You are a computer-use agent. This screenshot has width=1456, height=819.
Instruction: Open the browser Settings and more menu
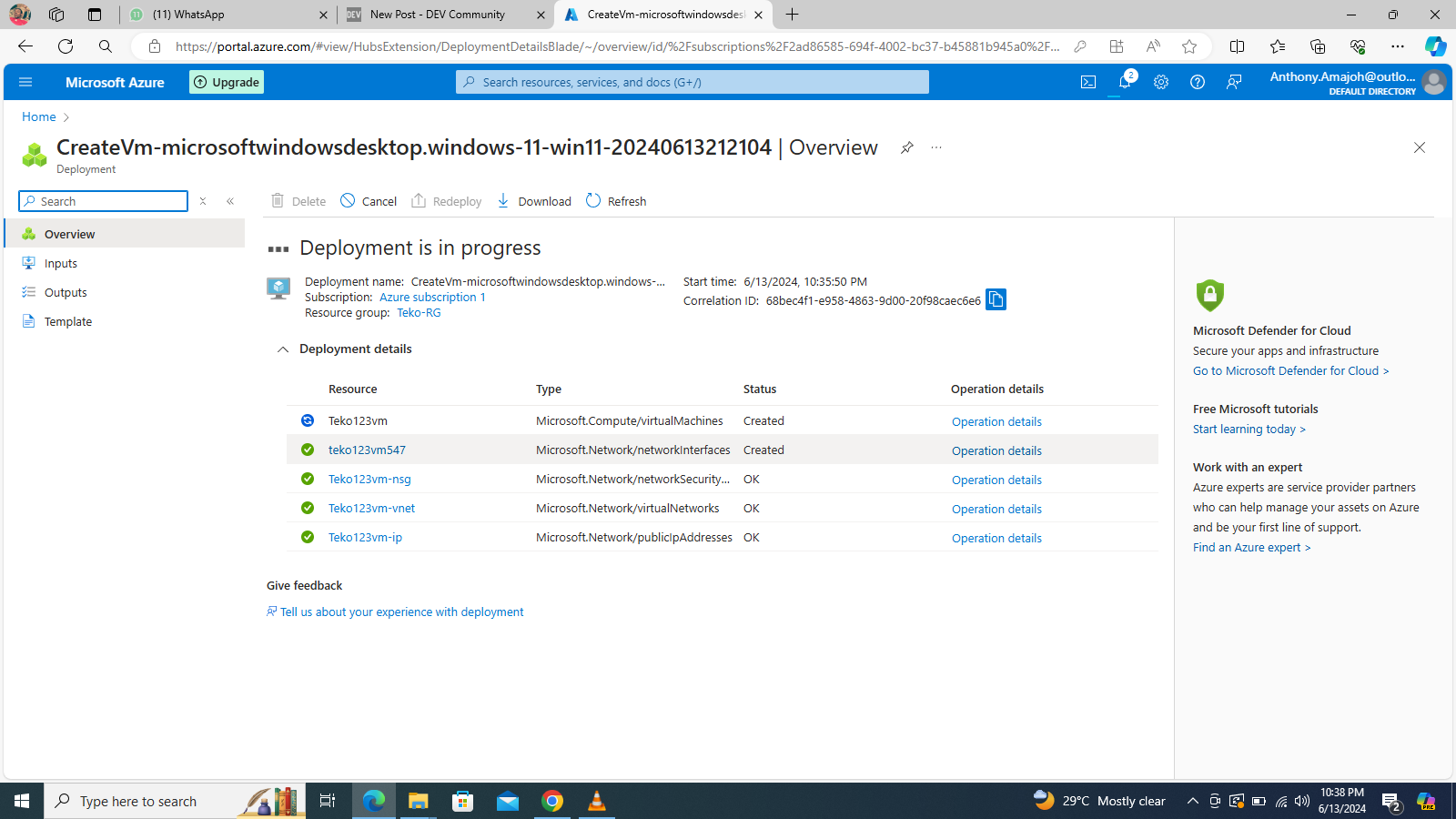pos(1398,46)
